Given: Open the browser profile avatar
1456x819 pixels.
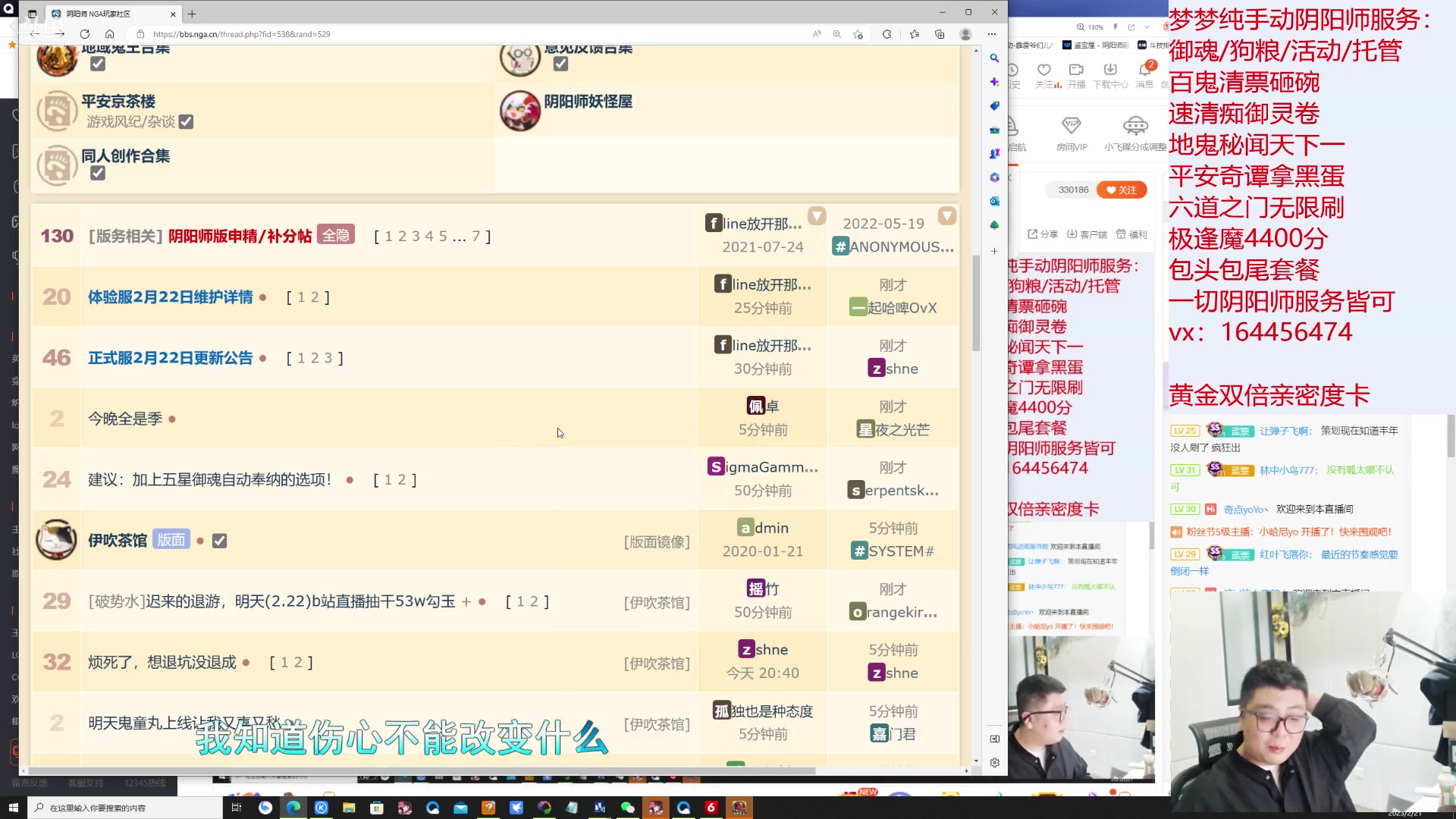Looking at the screenshot, I should (965, 34).
